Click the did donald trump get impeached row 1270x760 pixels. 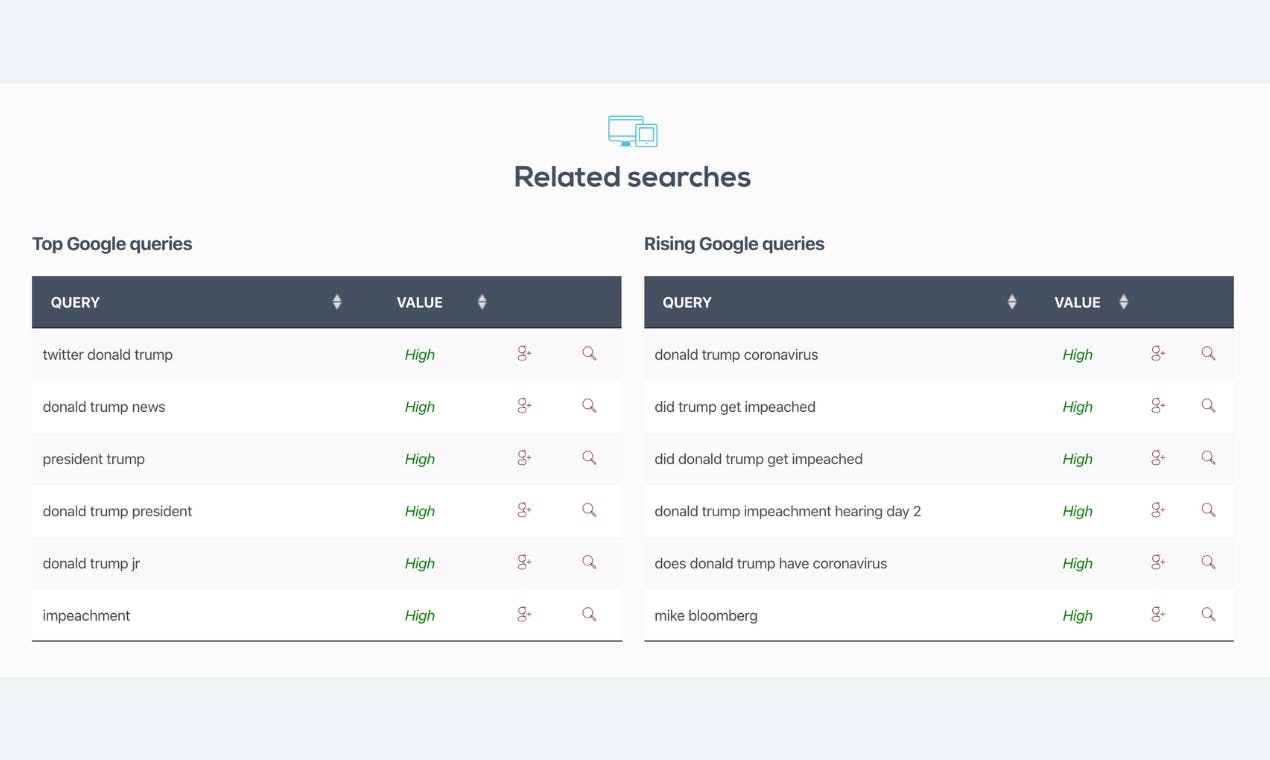point(939,459)
